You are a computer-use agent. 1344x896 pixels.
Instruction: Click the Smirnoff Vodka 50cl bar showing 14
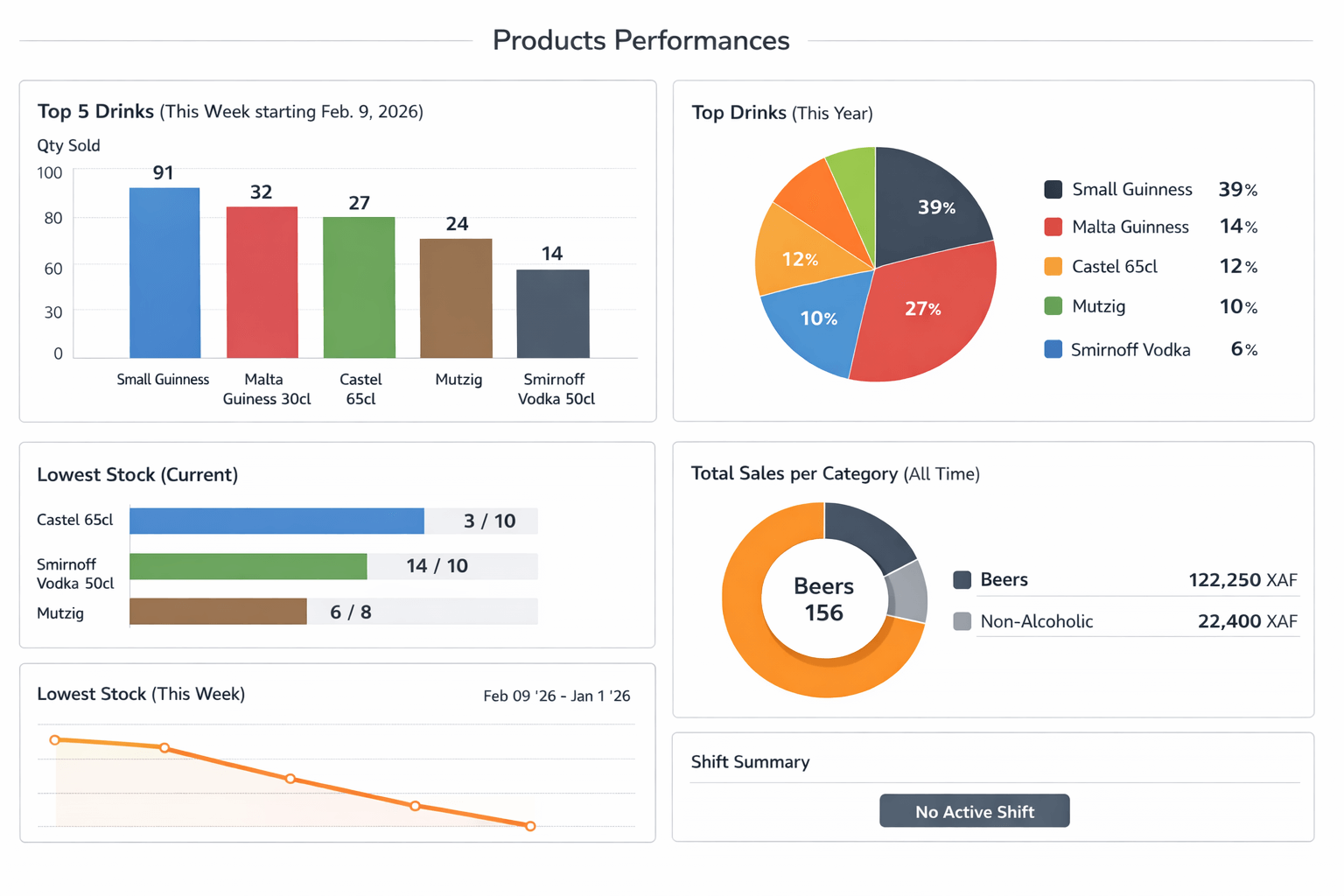tap(553, 315)
